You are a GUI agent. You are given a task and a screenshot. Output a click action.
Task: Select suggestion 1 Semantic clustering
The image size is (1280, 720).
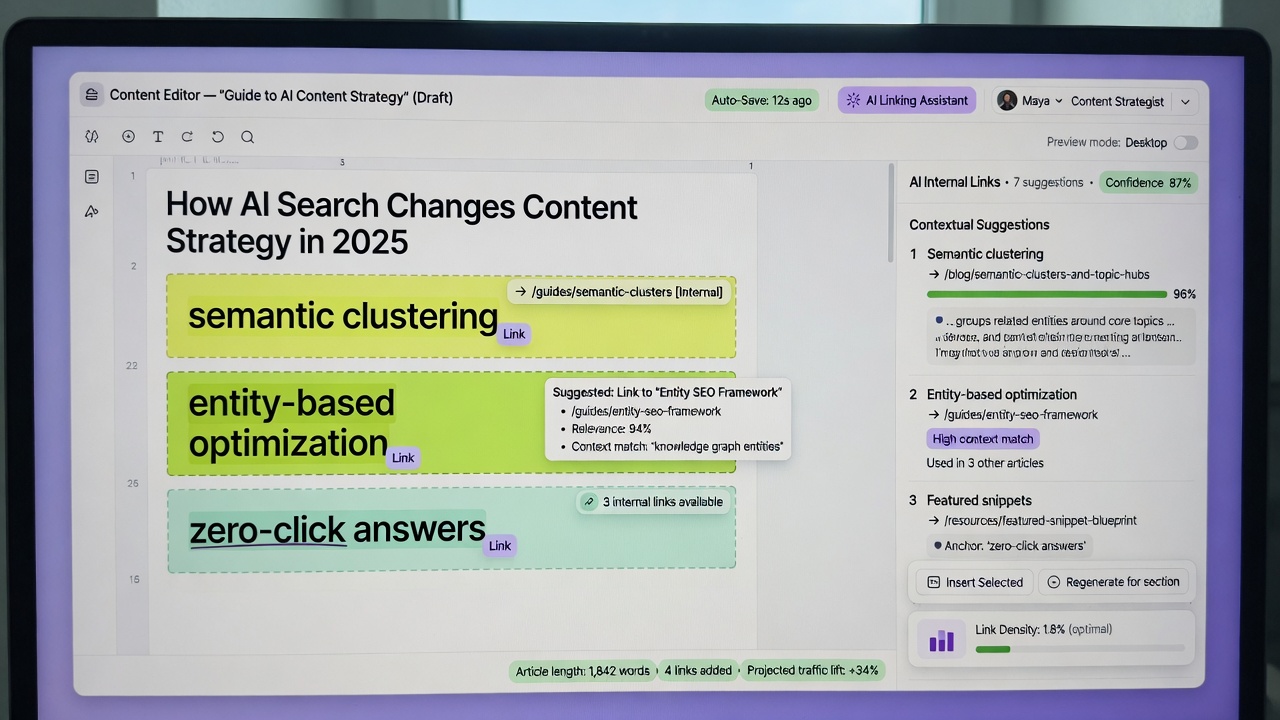[985, 254]
